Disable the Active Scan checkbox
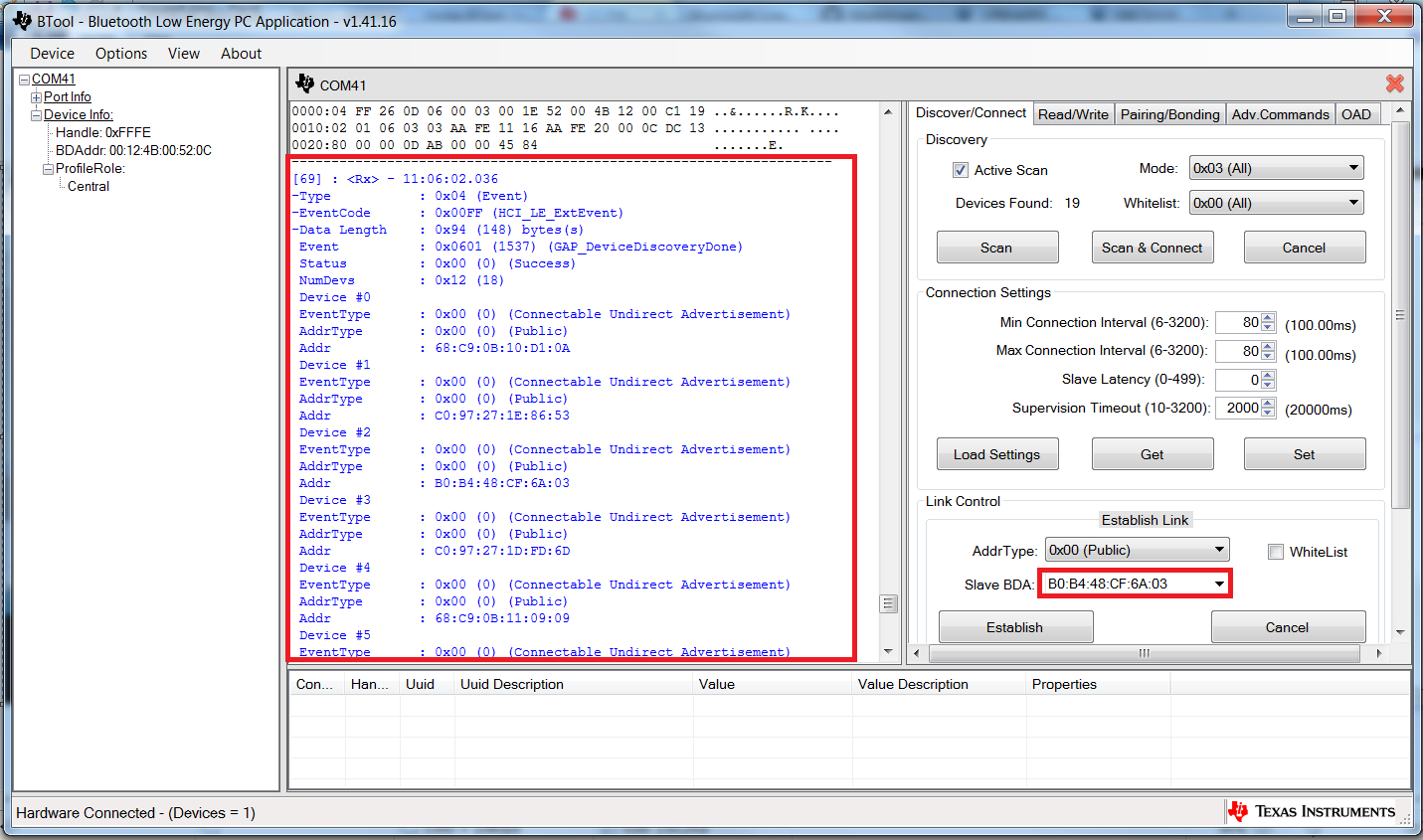The width and height of the screenshot is (1423, 840). (x=960, y=169)
